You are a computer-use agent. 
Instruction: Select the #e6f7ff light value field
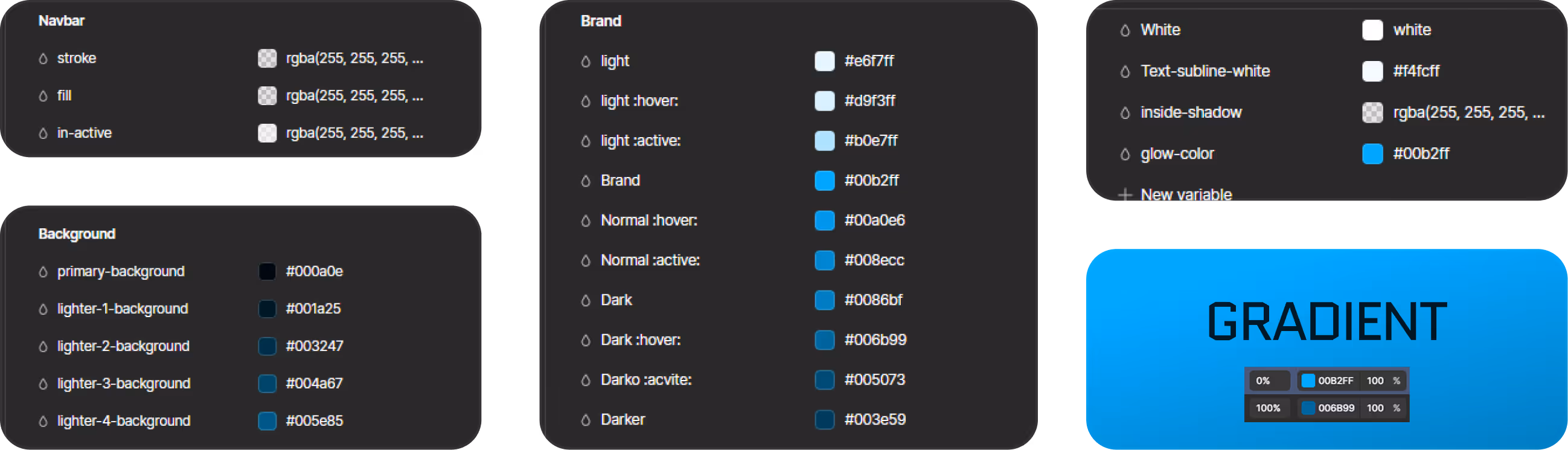point(869,61)
